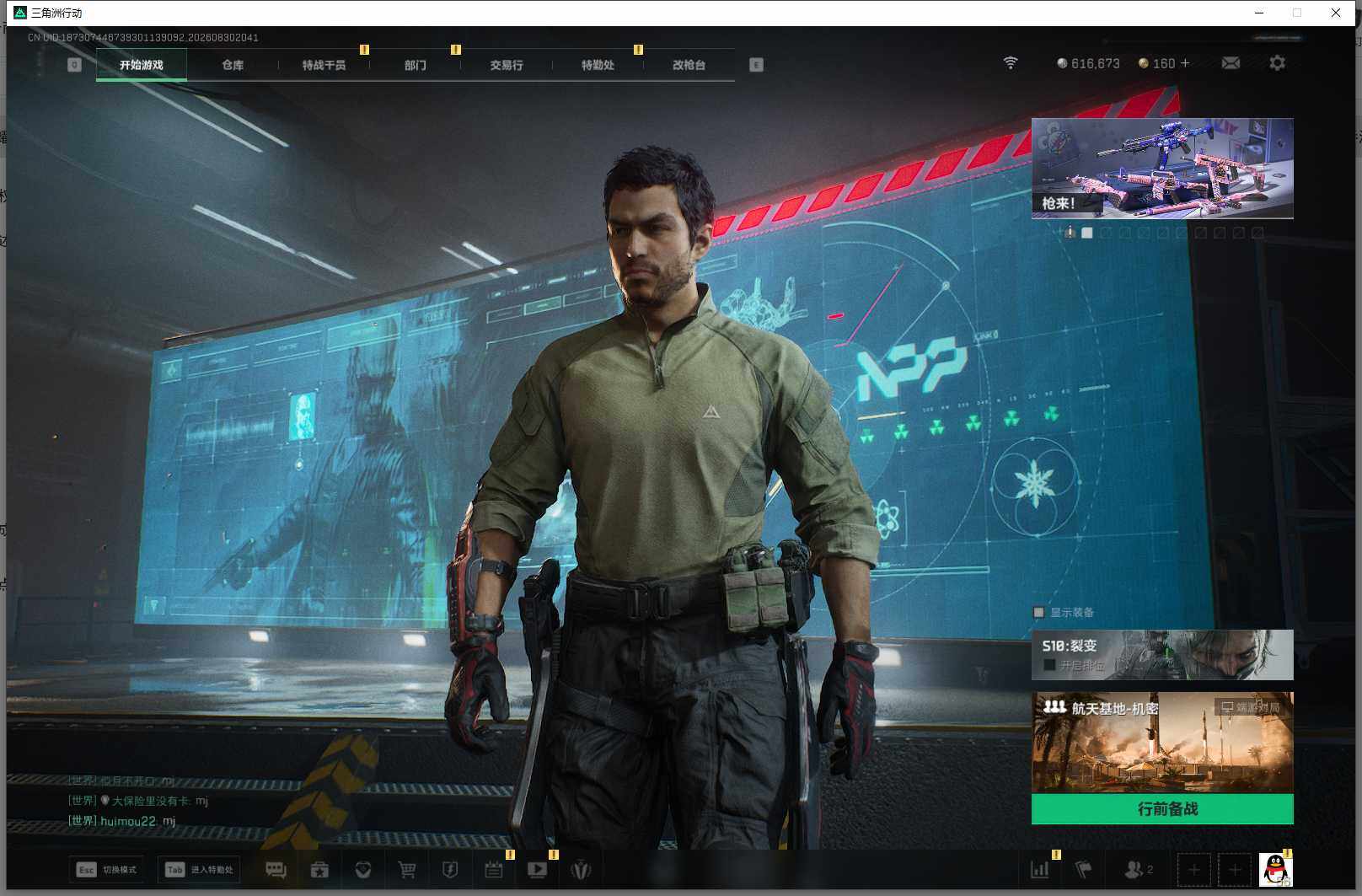Enable the 开启排位 checkbox
The width and height of the screenshot is (1362, 896).
pyautogui.click(x=1049, y=665)
